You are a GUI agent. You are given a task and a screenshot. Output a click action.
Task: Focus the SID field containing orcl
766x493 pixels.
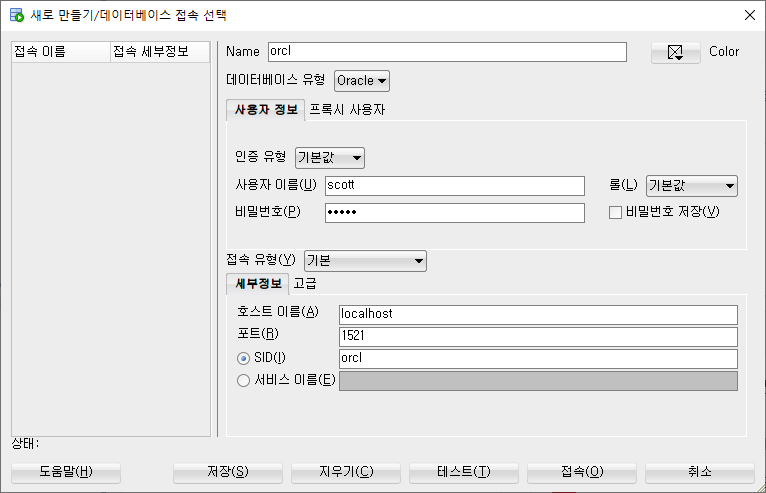click(538, 359)
